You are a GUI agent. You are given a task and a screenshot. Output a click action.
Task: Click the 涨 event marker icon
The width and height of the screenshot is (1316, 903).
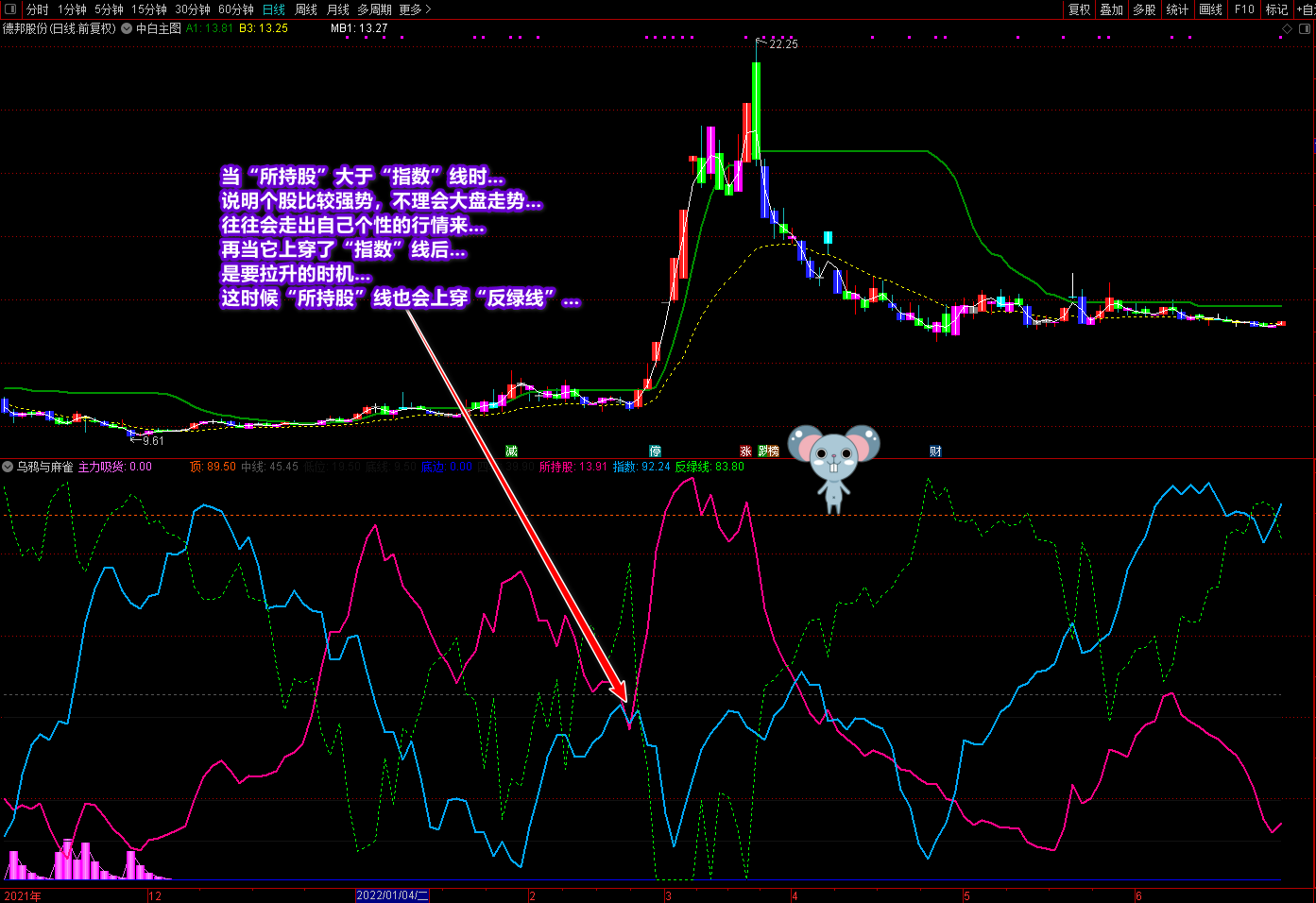click(x=745, y=451)
